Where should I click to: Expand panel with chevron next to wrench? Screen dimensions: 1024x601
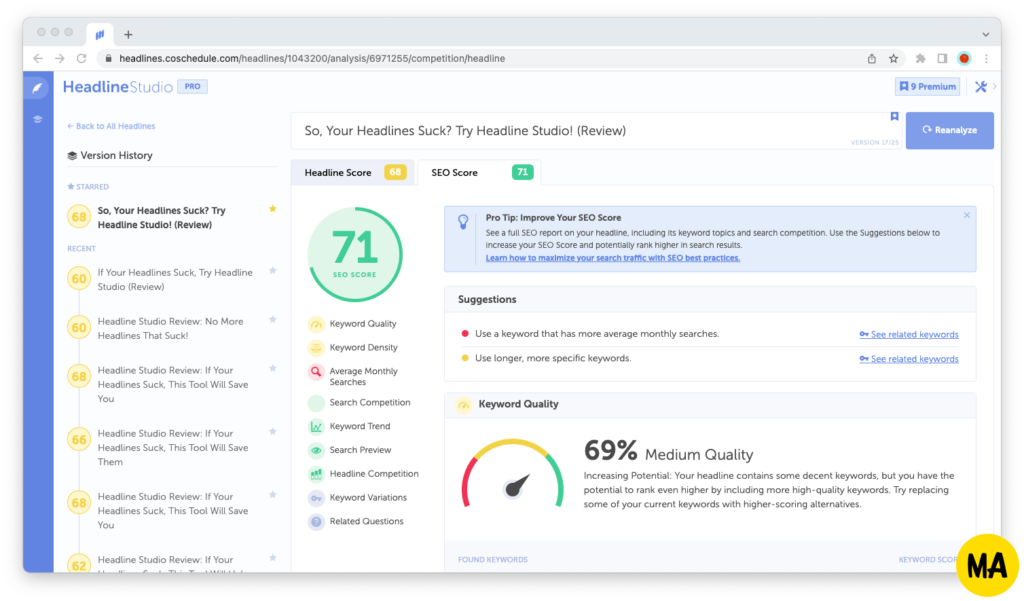(x=994, y=86)
